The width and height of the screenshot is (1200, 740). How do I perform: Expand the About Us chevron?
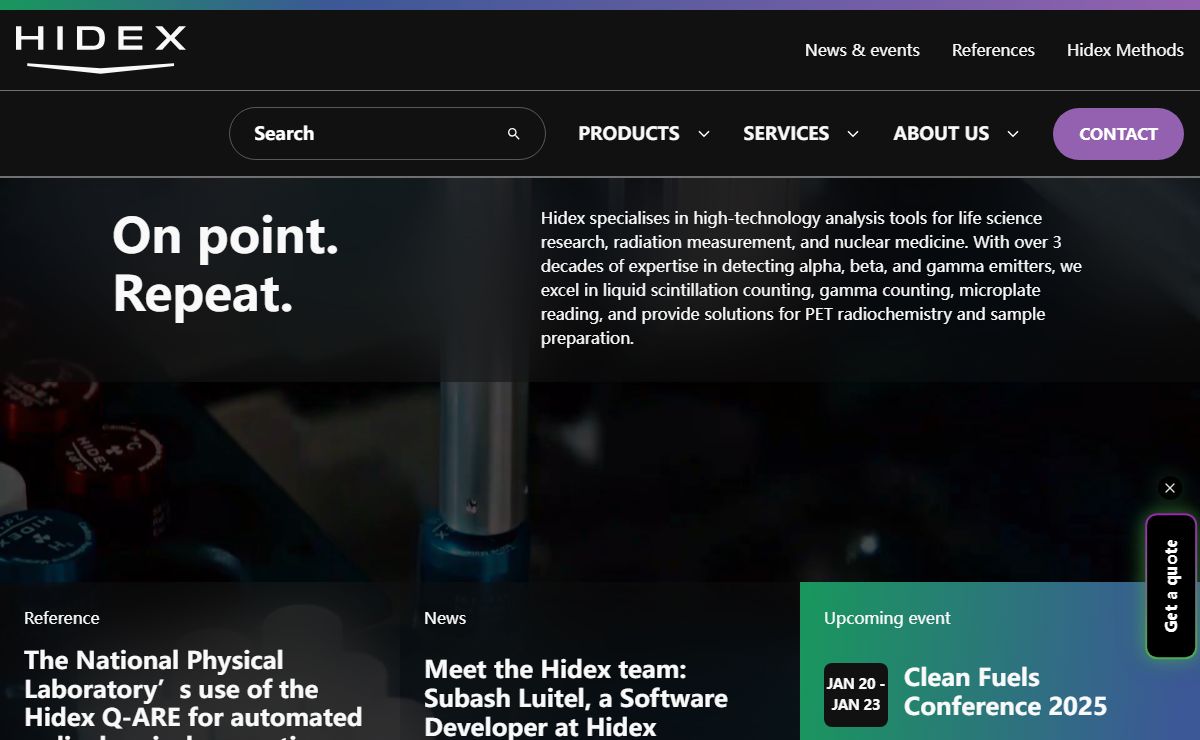click(1013, 134)
